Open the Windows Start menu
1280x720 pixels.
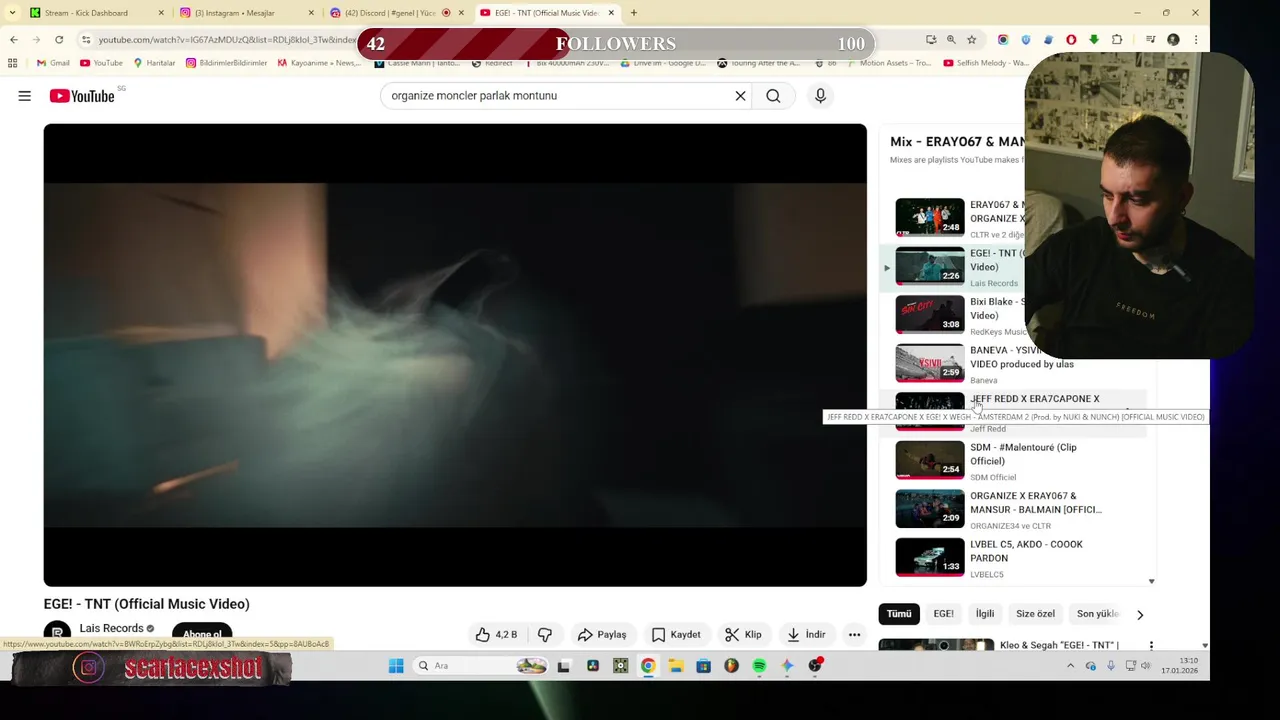pyautogui.click(x=395, y=666)
